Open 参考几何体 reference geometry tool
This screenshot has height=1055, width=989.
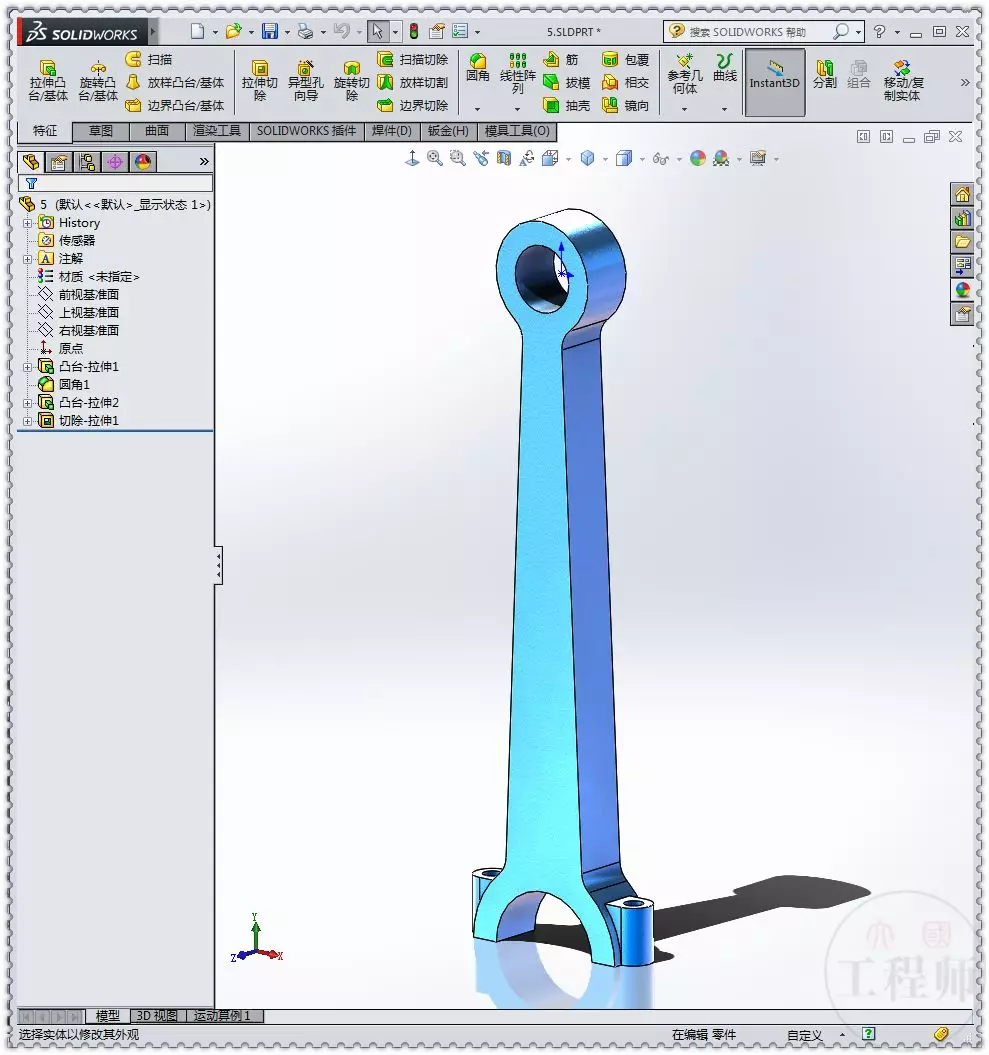point(685,74)
